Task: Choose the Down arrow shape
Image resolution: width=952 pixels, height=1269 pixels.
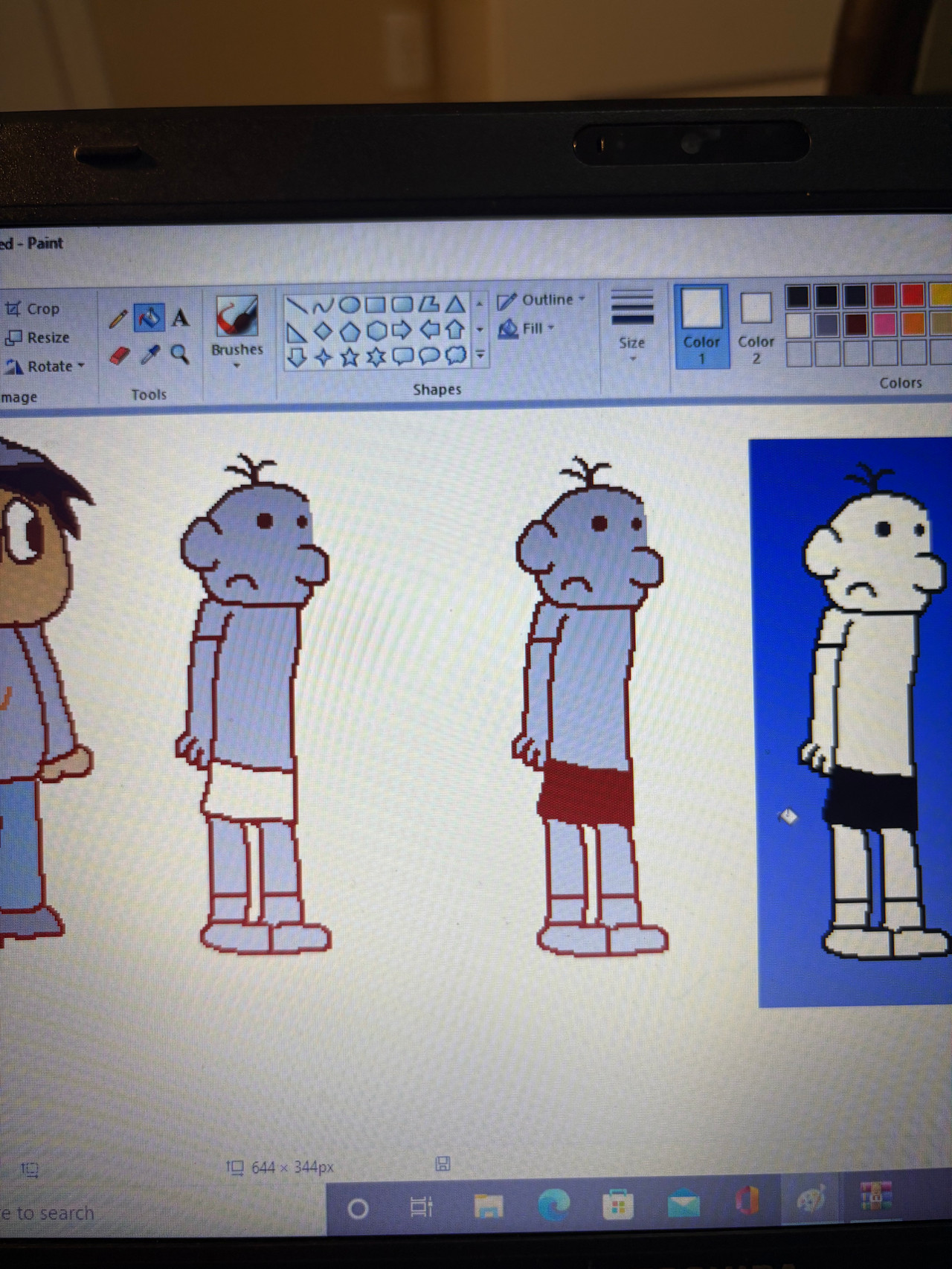Action: click(296, 358)
